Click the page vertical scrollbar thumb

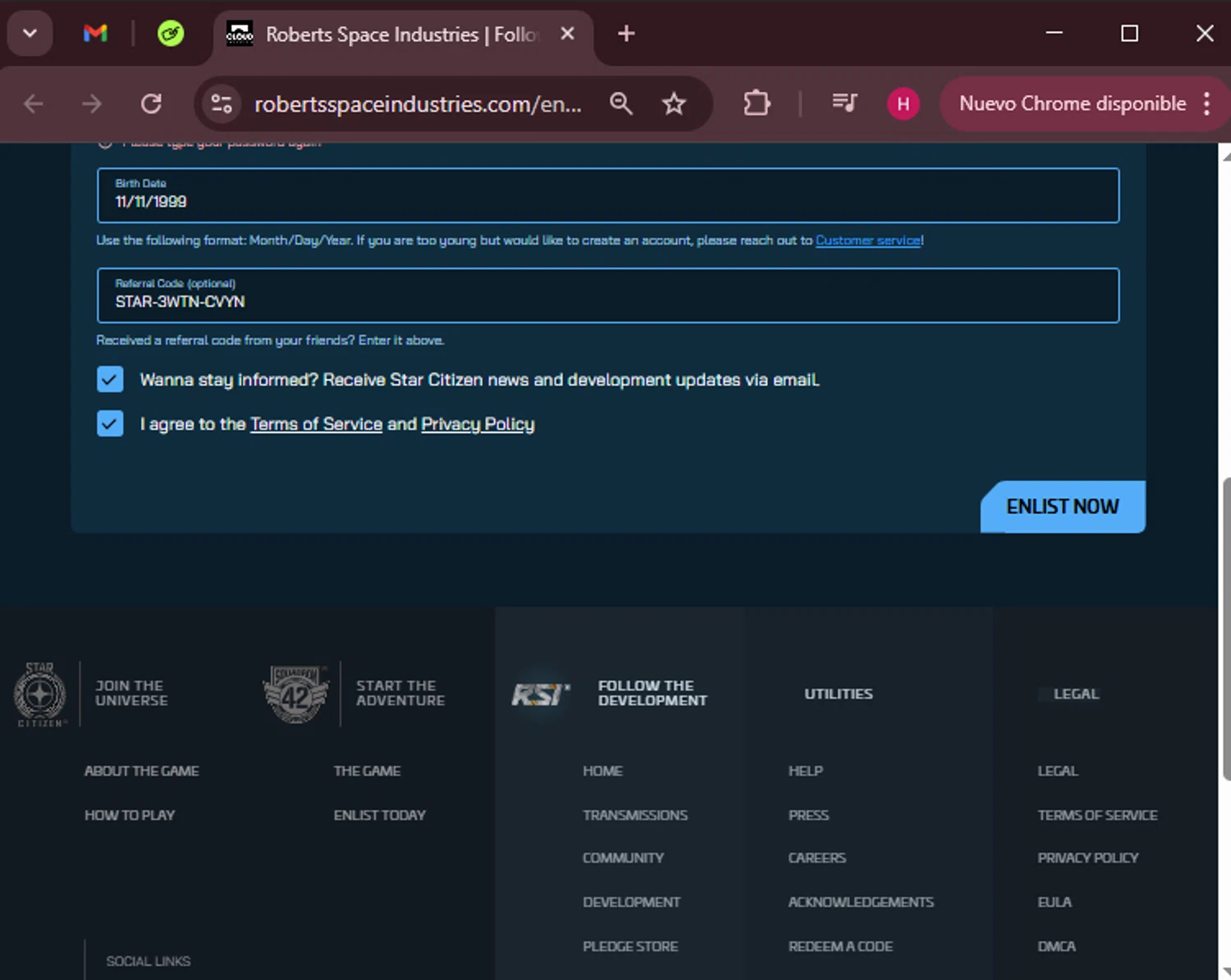pyautogui.click(x=1226, y=628)
